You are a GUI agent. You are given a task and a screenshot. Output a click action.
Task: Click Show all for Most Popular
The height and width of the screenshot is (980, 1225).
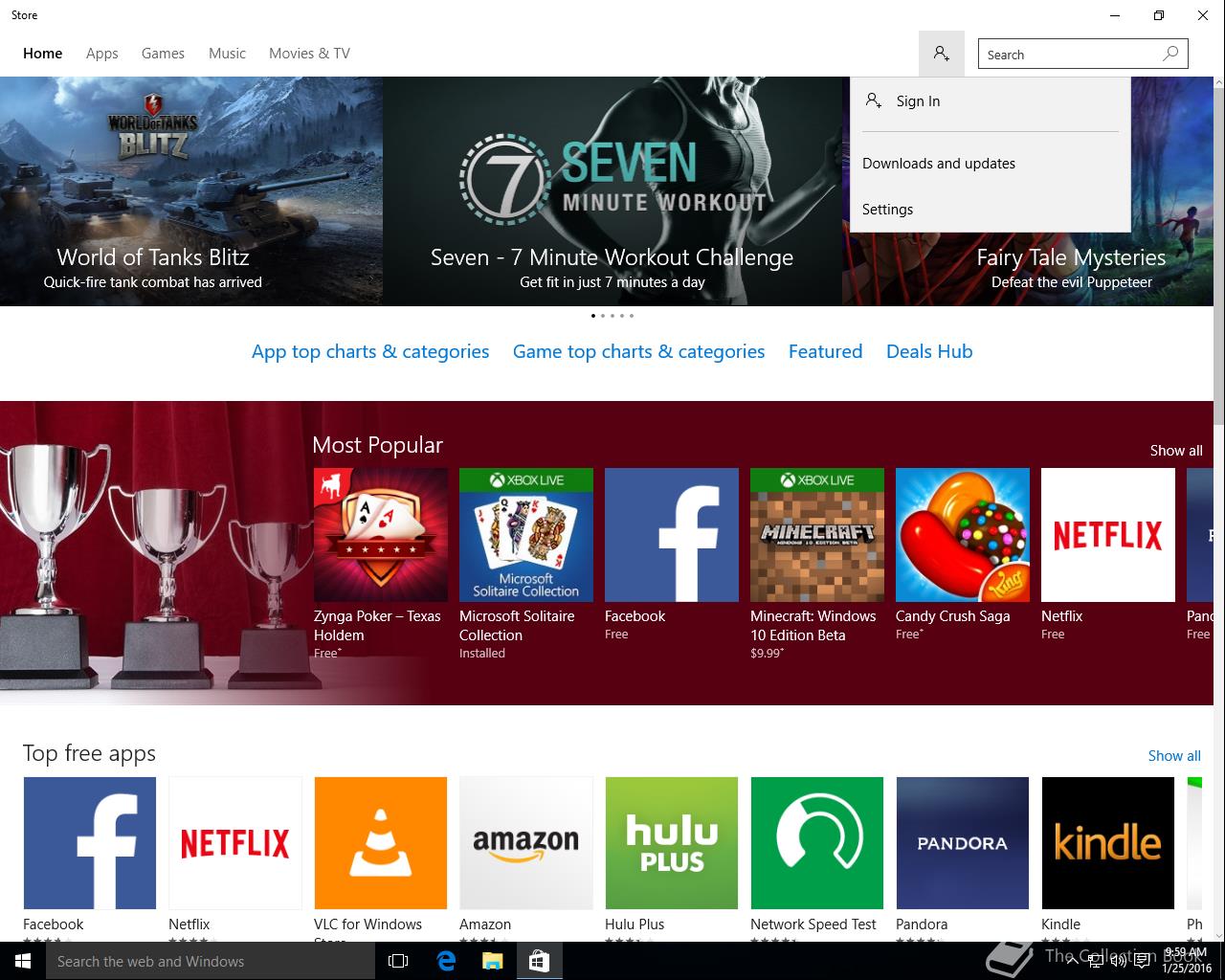[x=1176, y=451]
